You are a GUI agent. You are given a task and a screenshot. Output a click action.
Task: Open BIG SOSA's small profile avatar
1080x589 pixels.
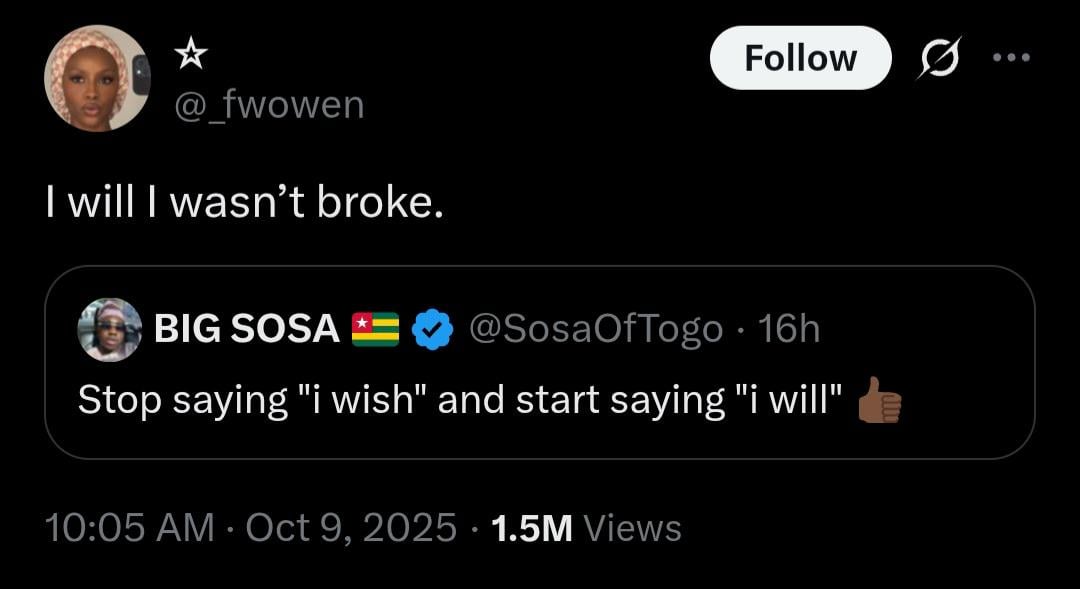pos(109,329)
